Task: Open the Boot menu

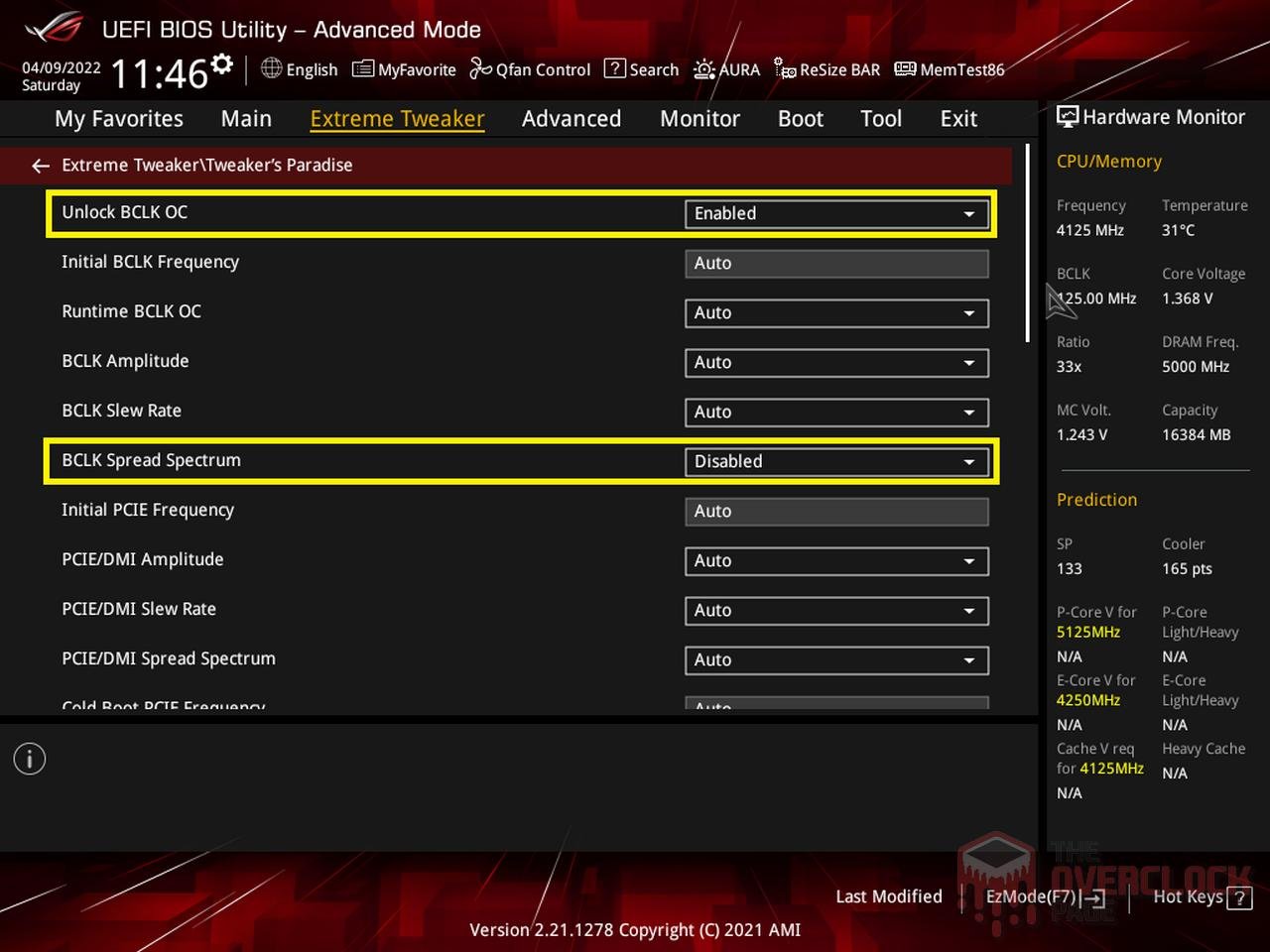Action: (800, 118)
